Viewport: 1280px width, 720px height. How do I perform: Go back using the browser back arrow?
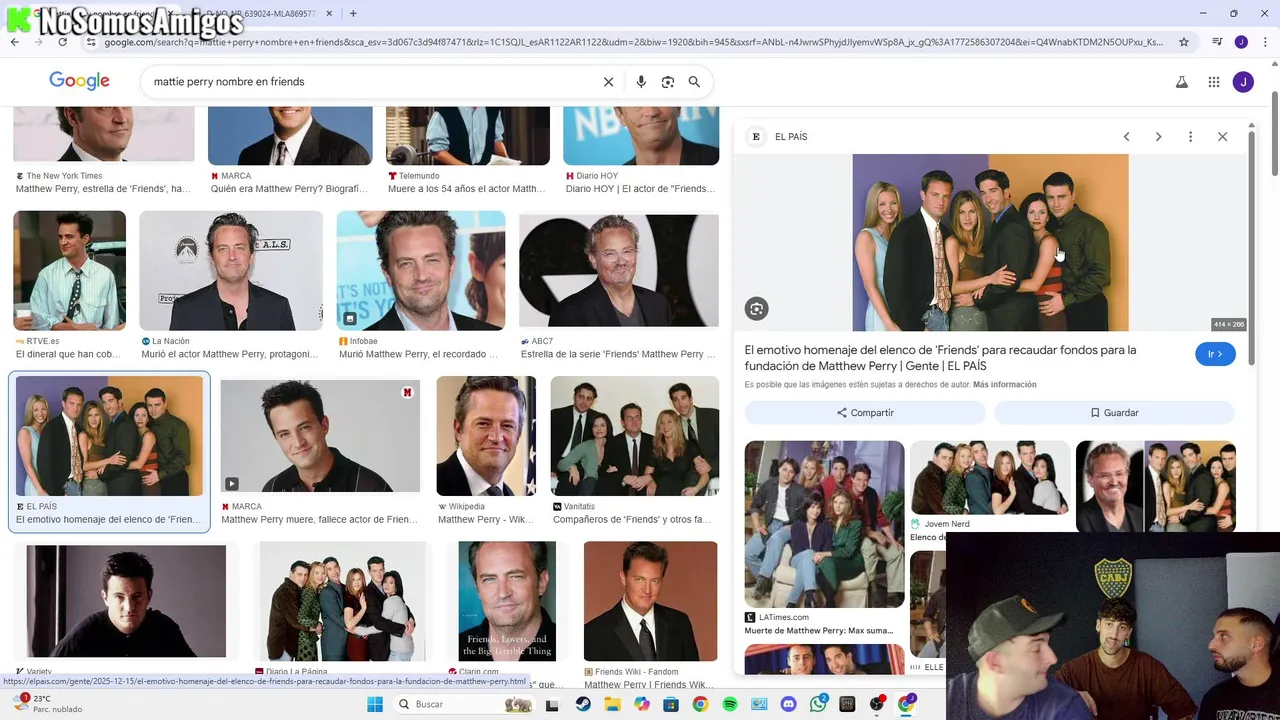click(14, 42)
